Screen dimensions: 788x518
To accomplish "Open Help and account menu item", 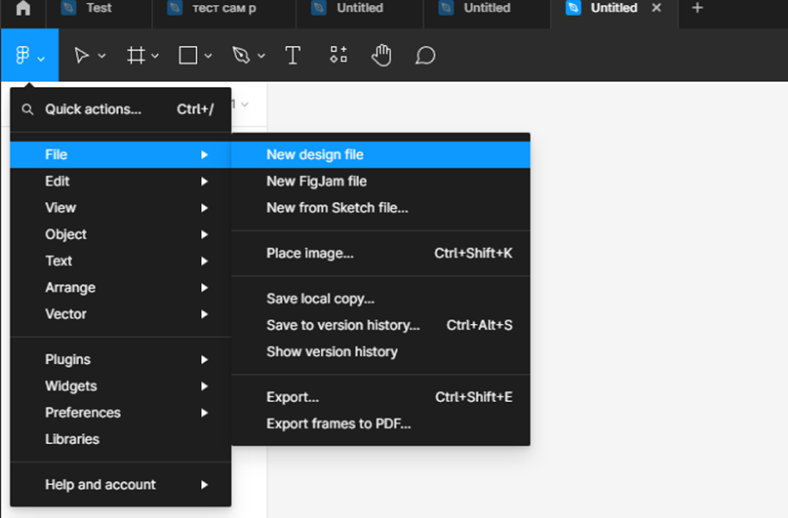I will (121, 485).
